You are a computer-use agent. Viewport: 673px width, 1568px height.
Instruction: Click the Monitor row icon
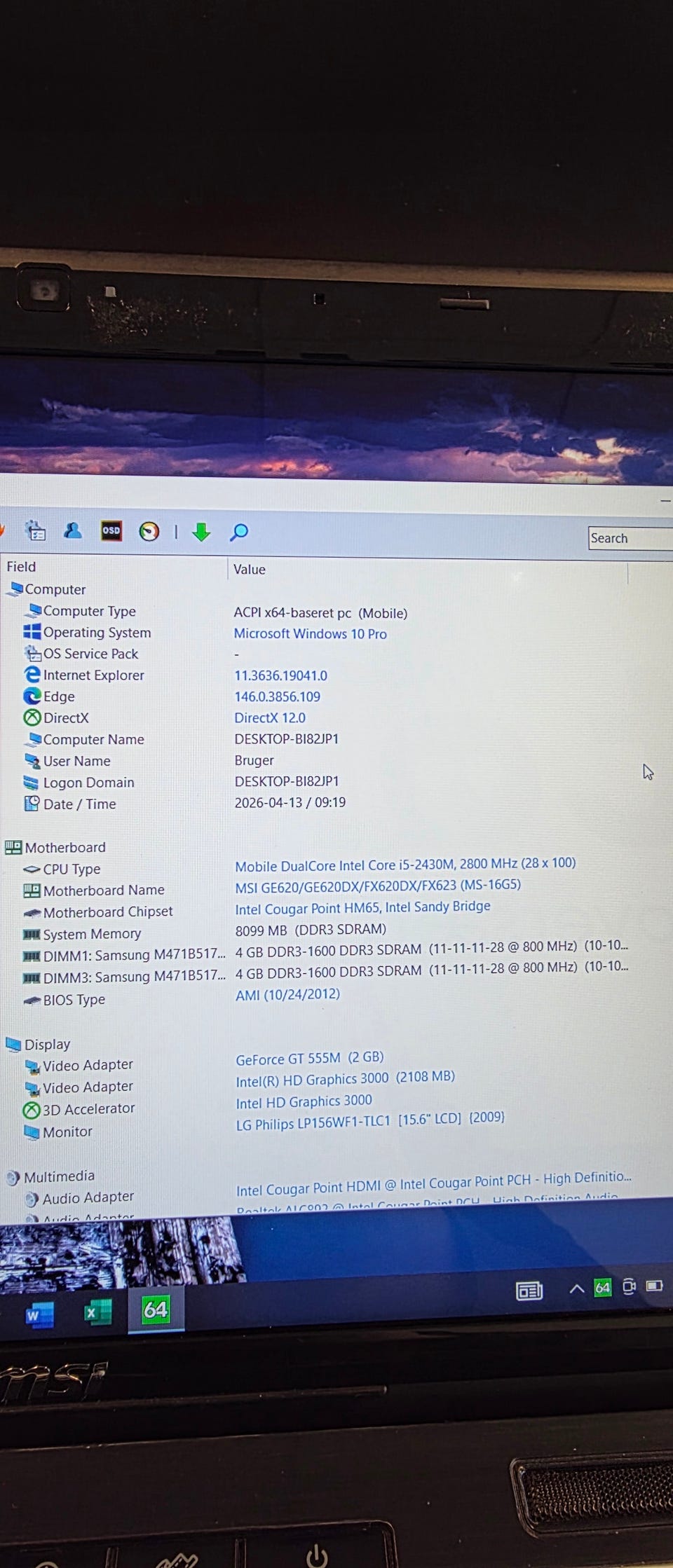click(x=32, y=1132)
